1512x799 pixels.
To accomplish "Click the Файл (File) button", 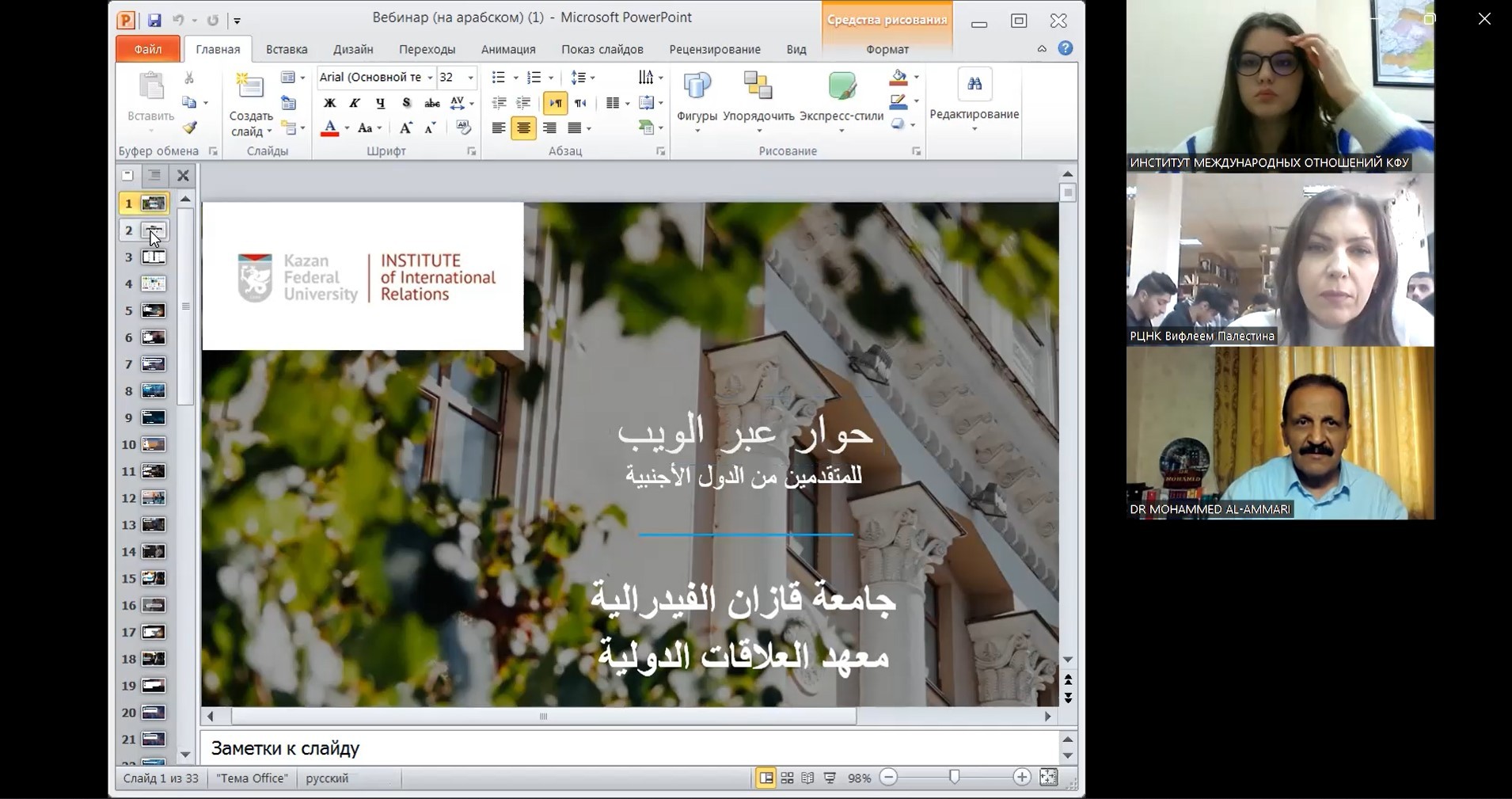I will pos(148,49).
